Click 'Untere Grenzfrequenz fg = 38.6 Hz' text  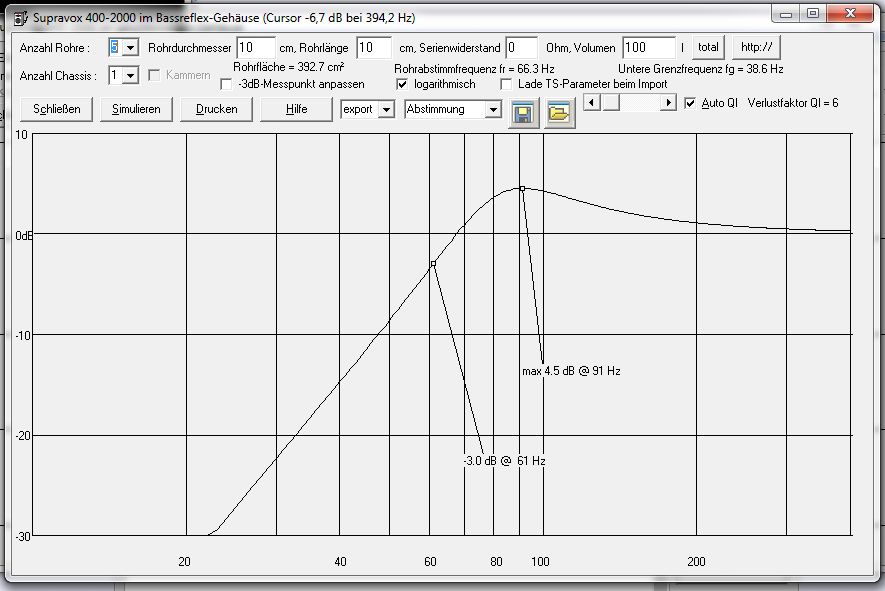tap(700, 69)
